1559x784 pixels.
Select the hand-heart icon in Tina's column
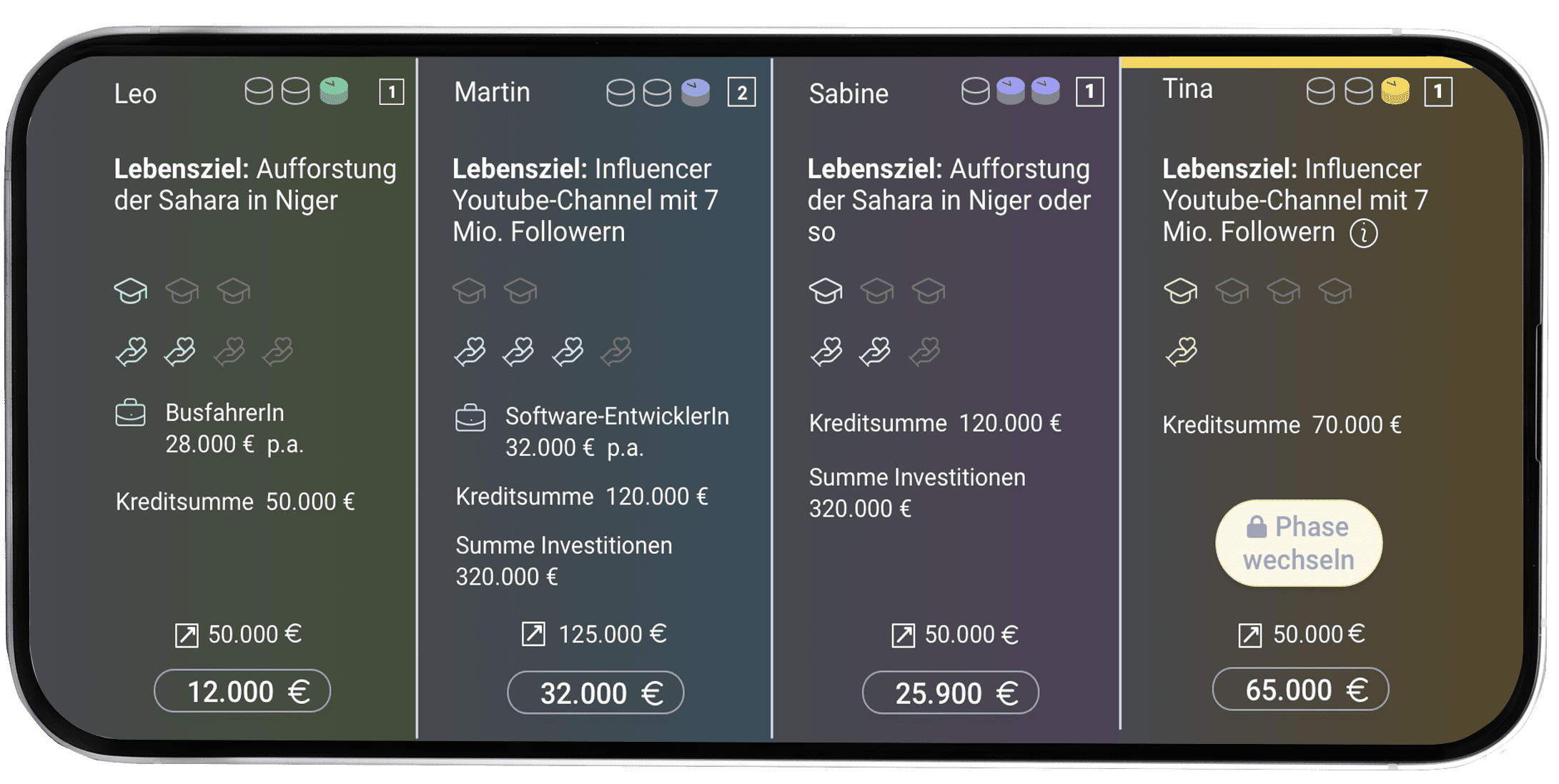click(1181, 352)
